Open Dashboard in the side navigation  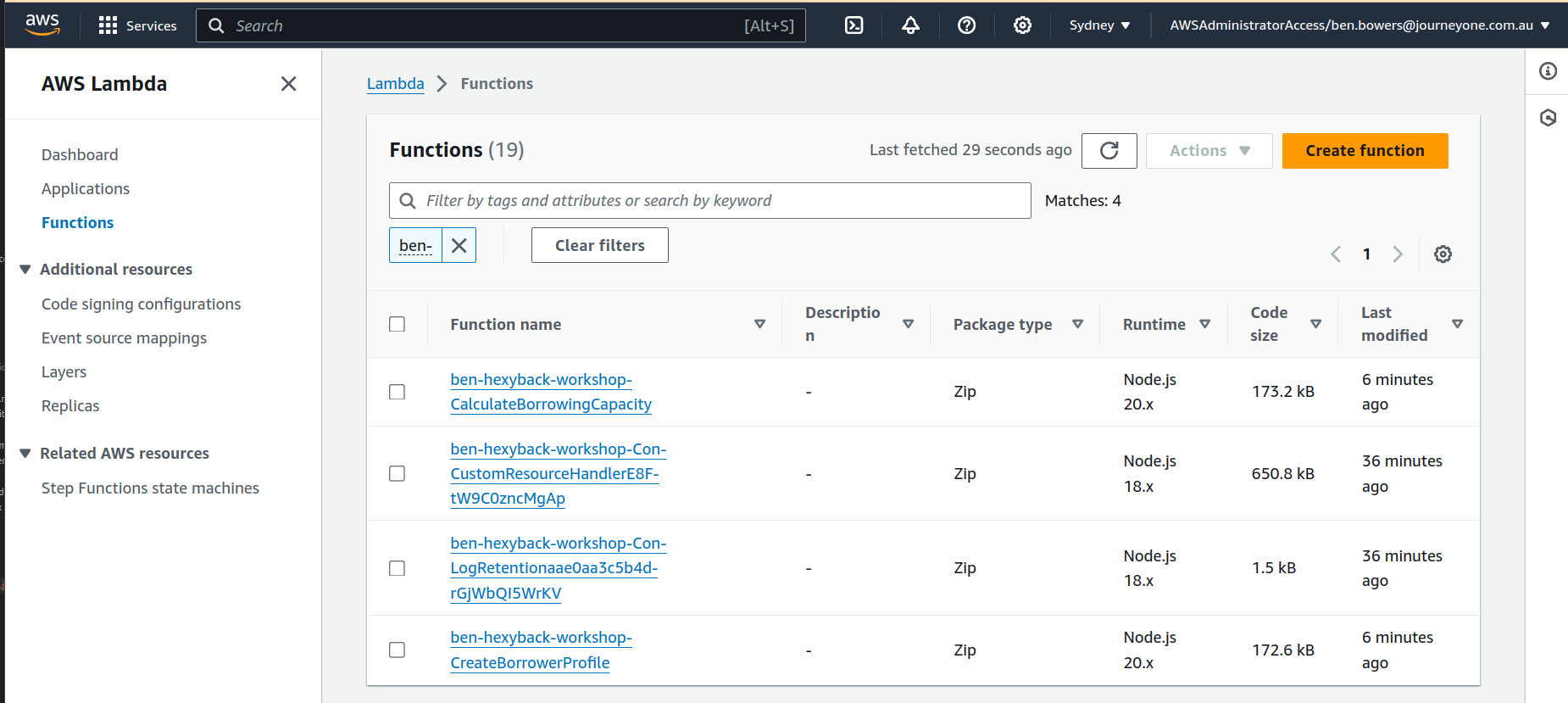click(80, 155)
